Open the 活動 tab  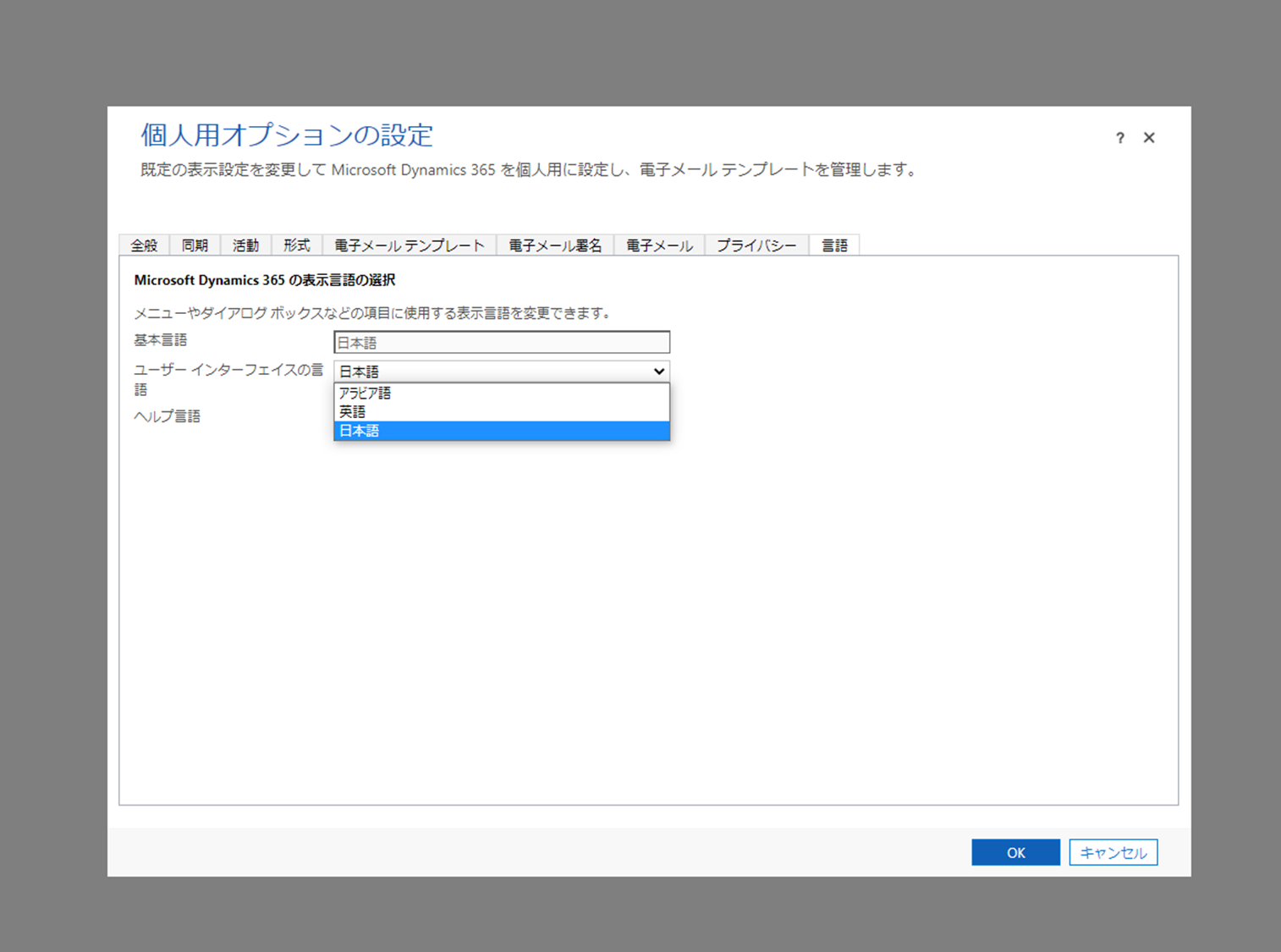(x=245, y=245)
